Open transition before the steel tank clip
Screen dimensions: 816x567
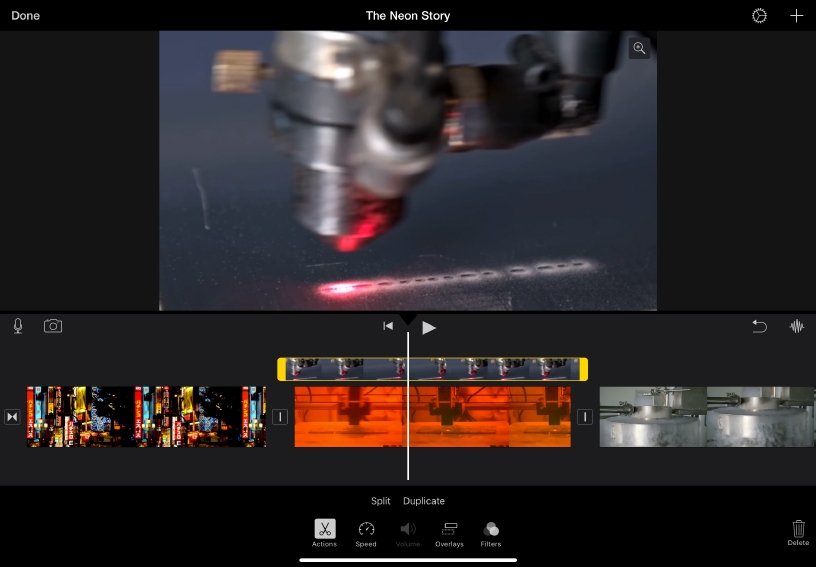[584, 417]
